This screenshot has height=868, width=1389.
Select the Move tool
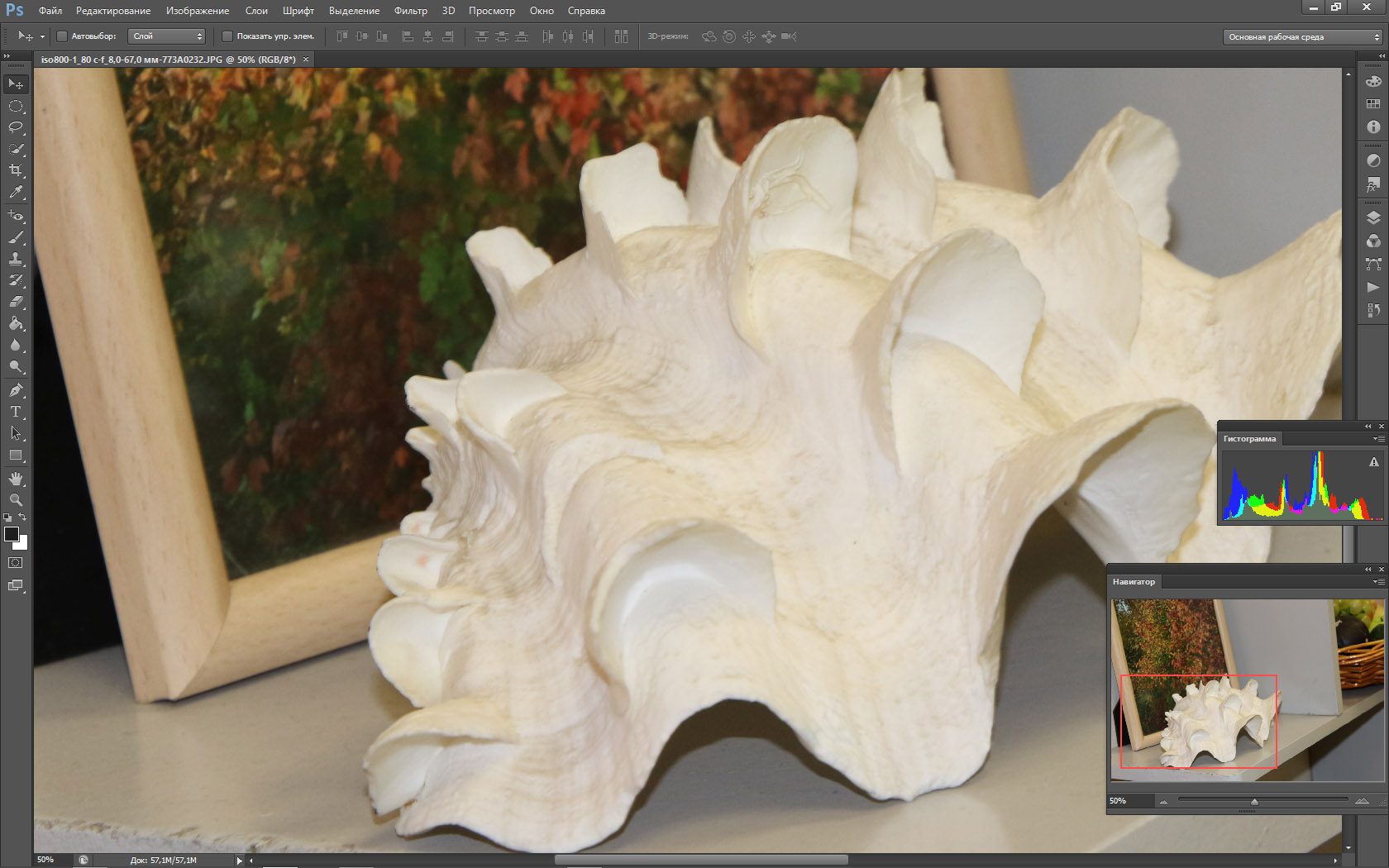pos(16,84)
